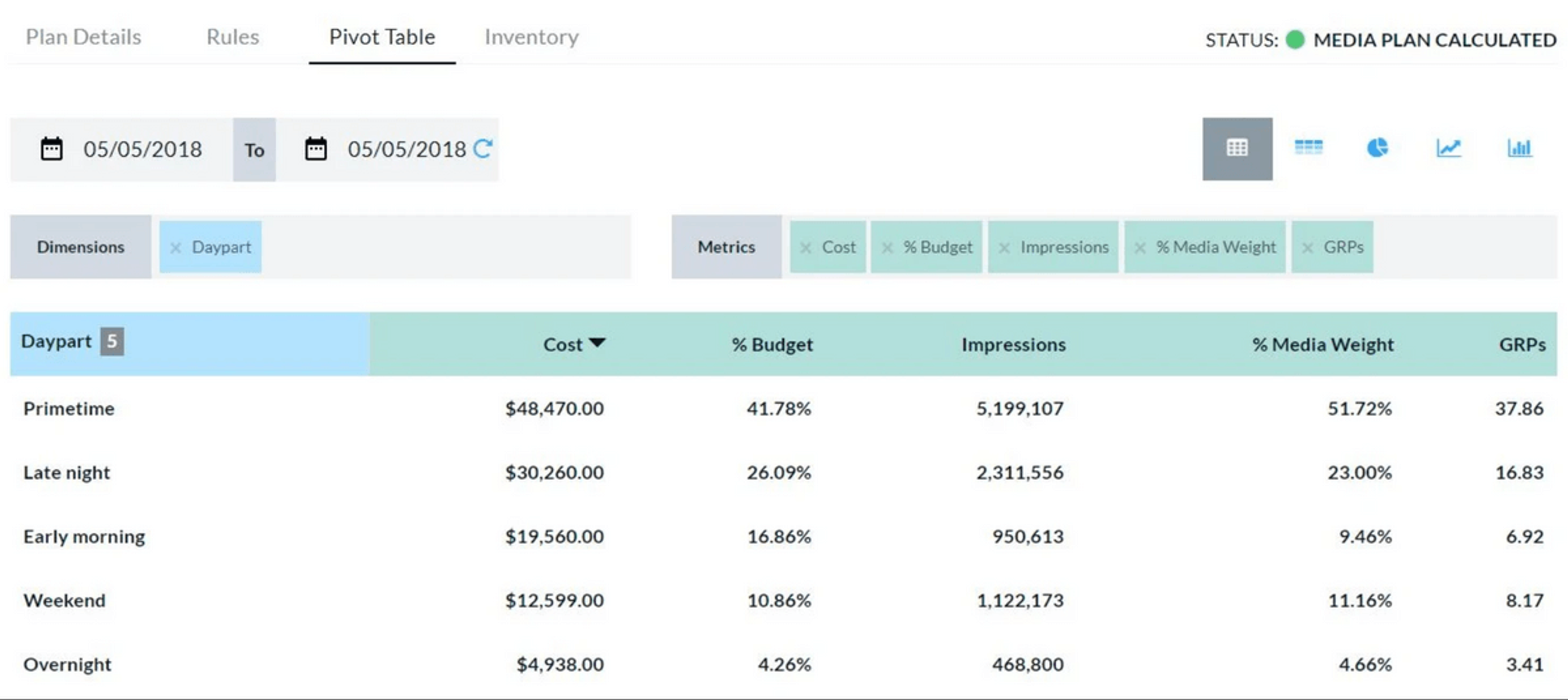Open the Plan Details tab
The height and width of the screenshot is (700, 1568).
83,37
